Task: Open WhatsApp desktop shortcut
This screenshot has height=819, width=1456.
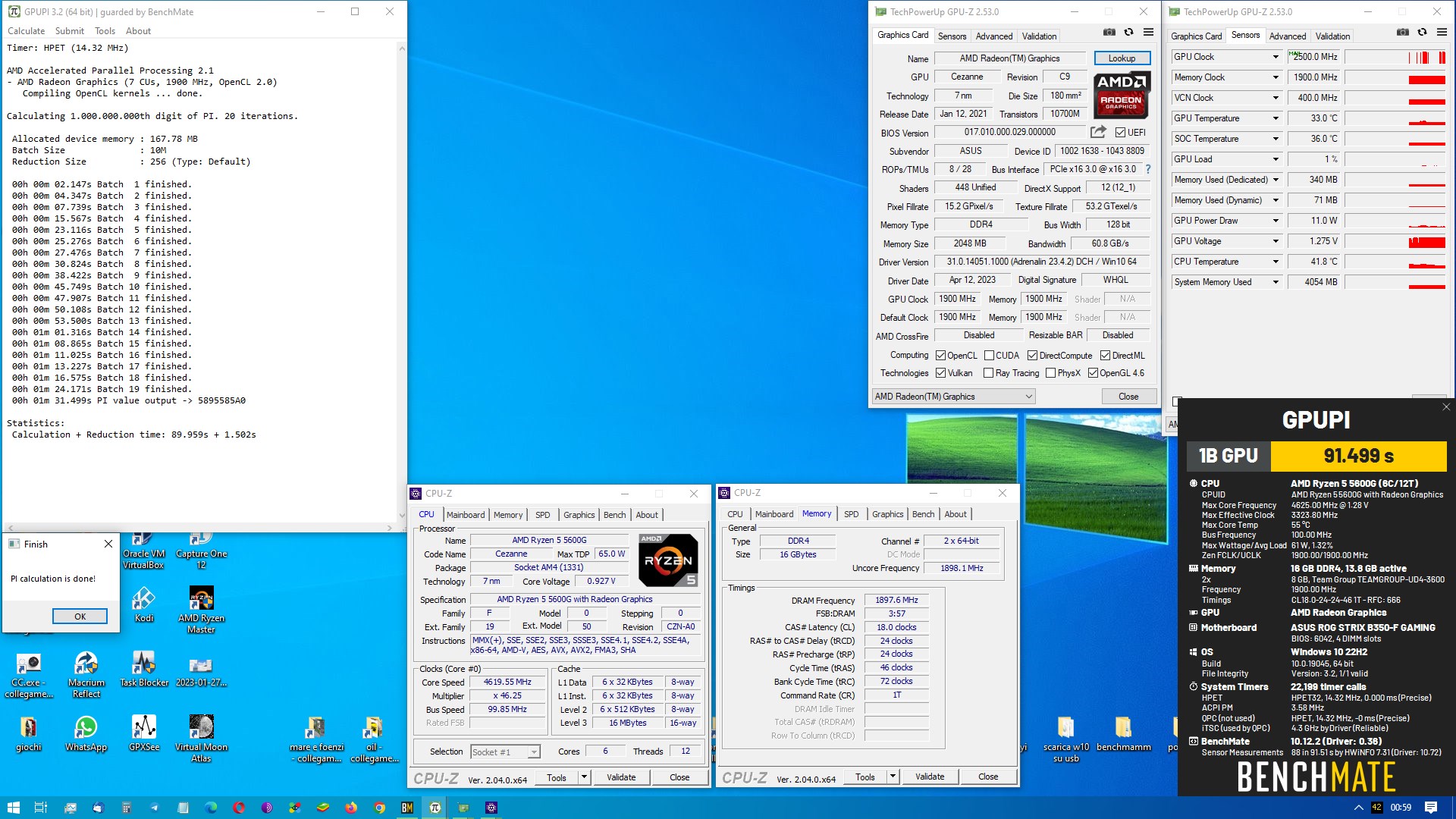Action: click(86, 733)
